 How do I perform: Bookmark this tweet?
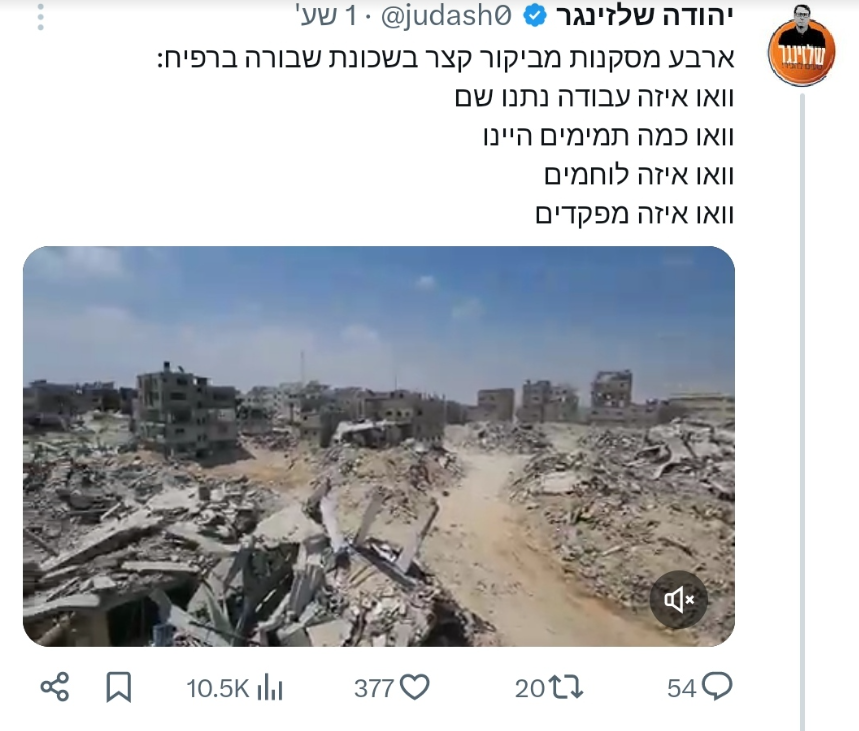(118, 687)
